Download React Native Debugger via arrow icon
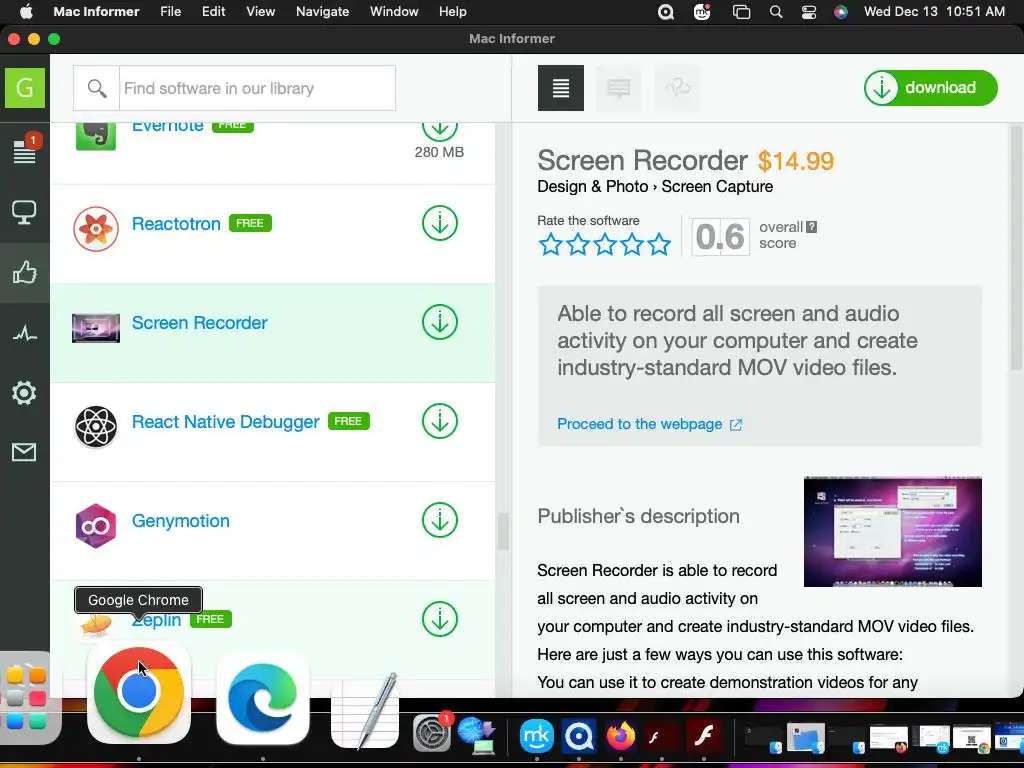The width and height of the screenshot is (1024, 768). tap(440, 421)
